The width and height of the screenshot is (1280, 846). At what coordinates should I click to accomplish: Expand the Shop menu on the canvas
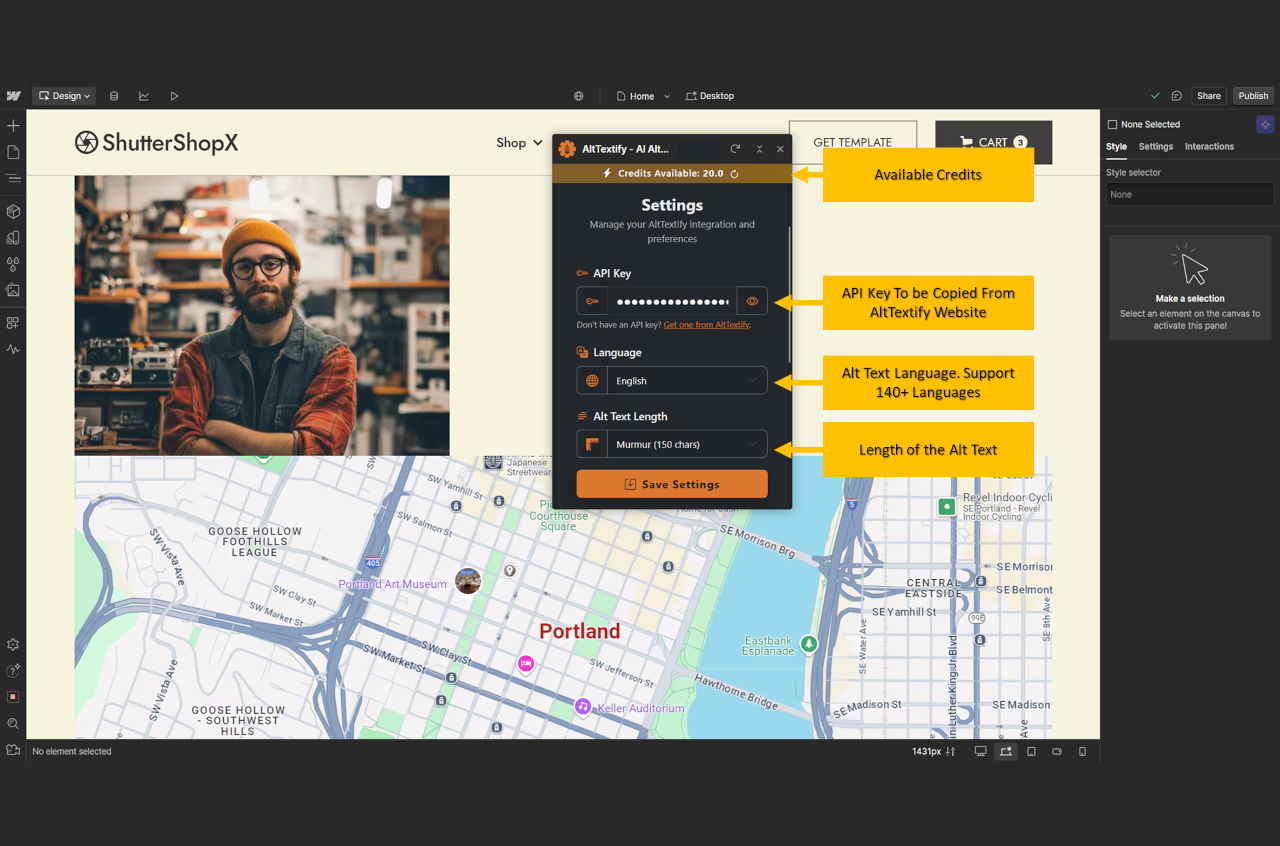click(519, 143)
